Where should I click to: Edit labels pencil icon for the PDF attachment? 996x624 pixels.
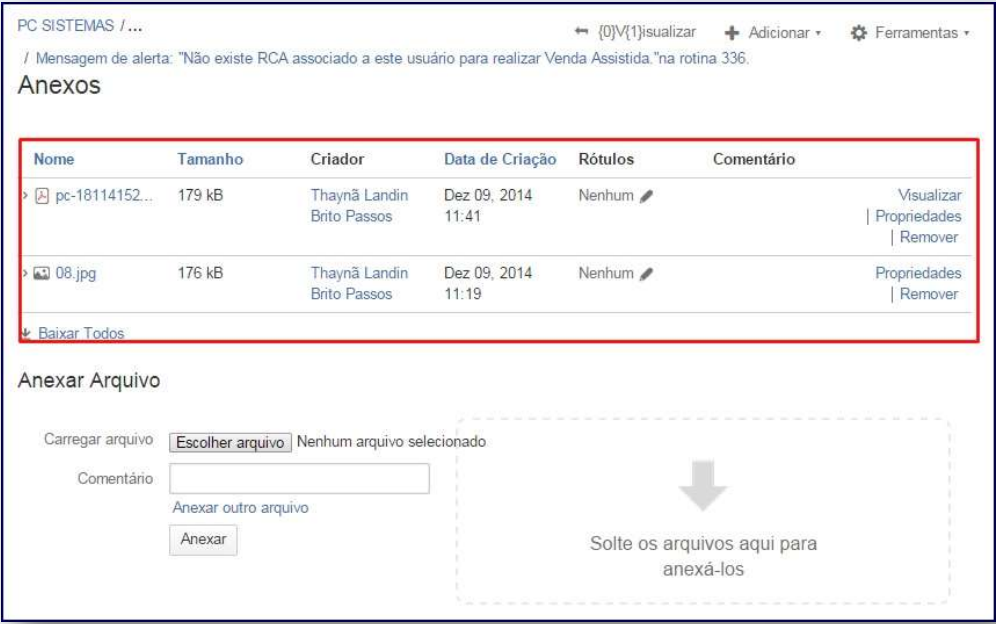point(646,196)
